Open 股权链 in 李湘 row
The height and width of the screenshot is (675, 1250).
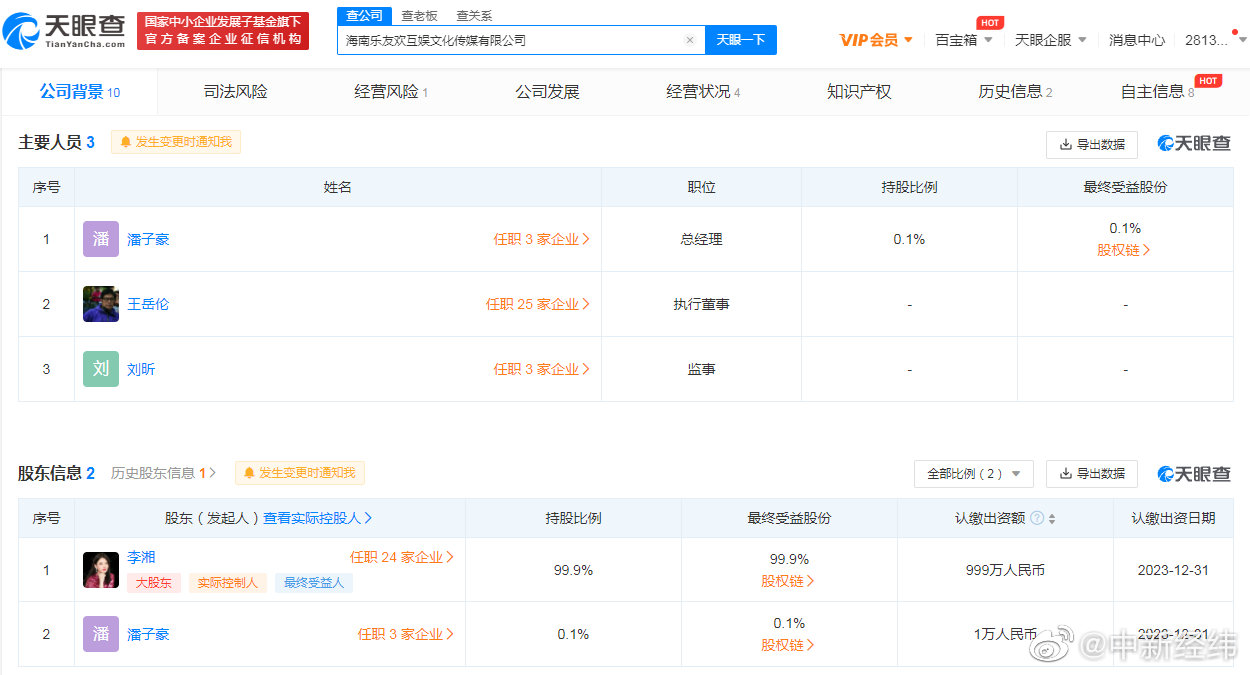[788, 581]
